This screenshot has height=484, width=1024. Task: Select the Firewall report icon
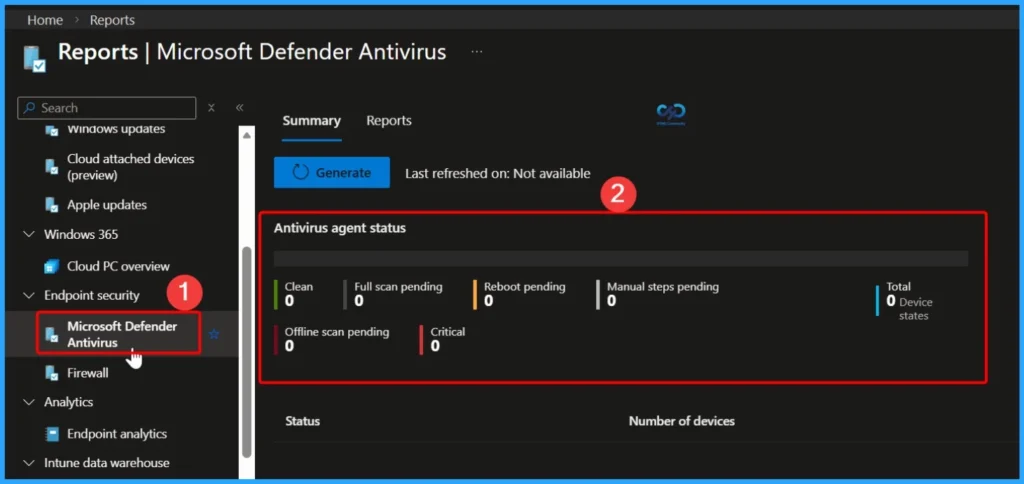pyautogui.click(x=52, y=373)
